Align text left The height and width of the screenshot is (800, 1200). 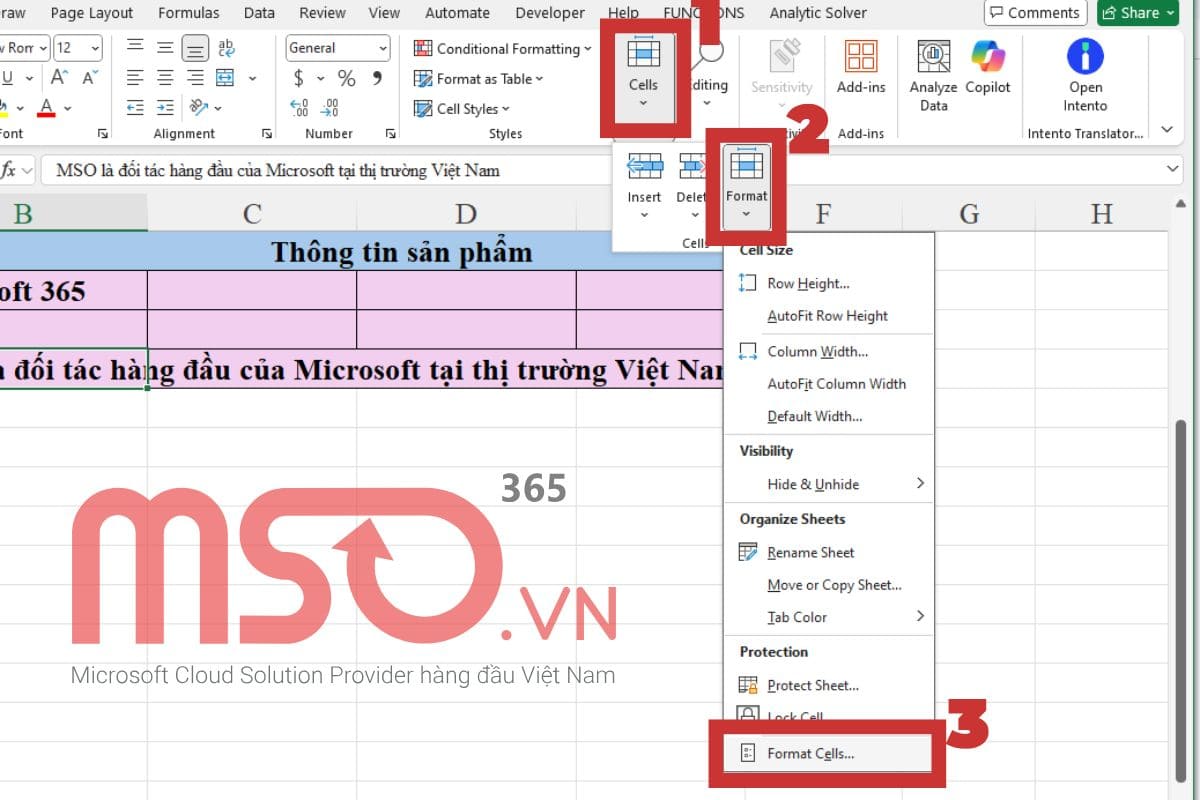point(135,78)
